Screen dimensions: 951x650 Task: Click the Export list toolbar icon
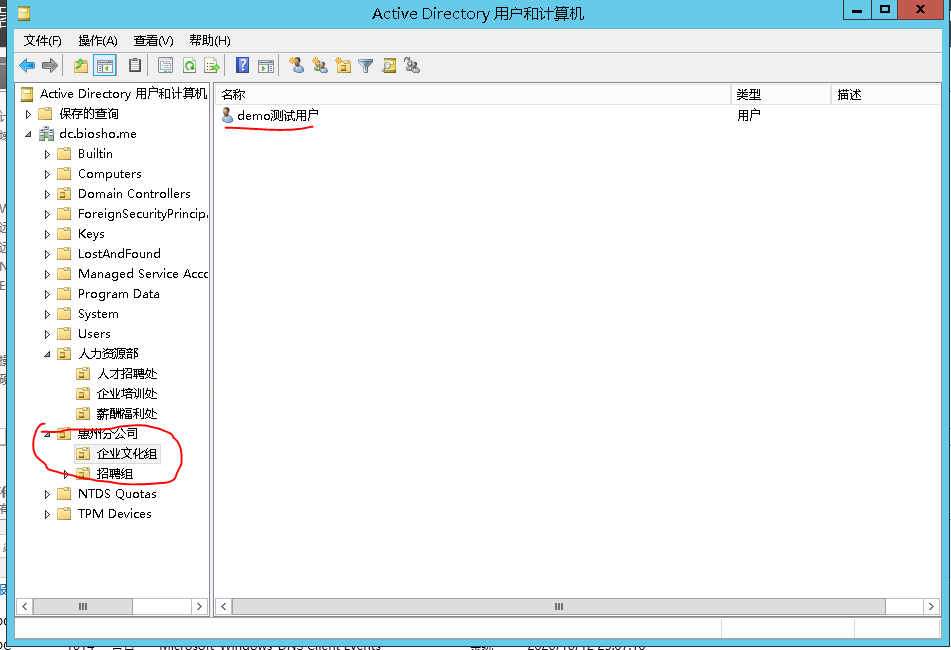tap(211, 66)
